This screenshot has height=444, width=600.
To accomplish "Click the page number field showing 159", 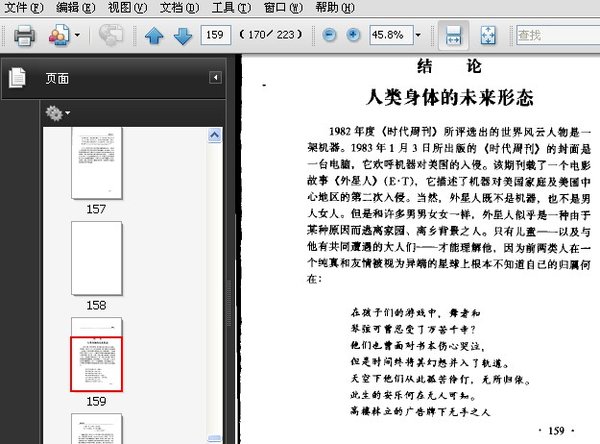I will click(214, 36).
